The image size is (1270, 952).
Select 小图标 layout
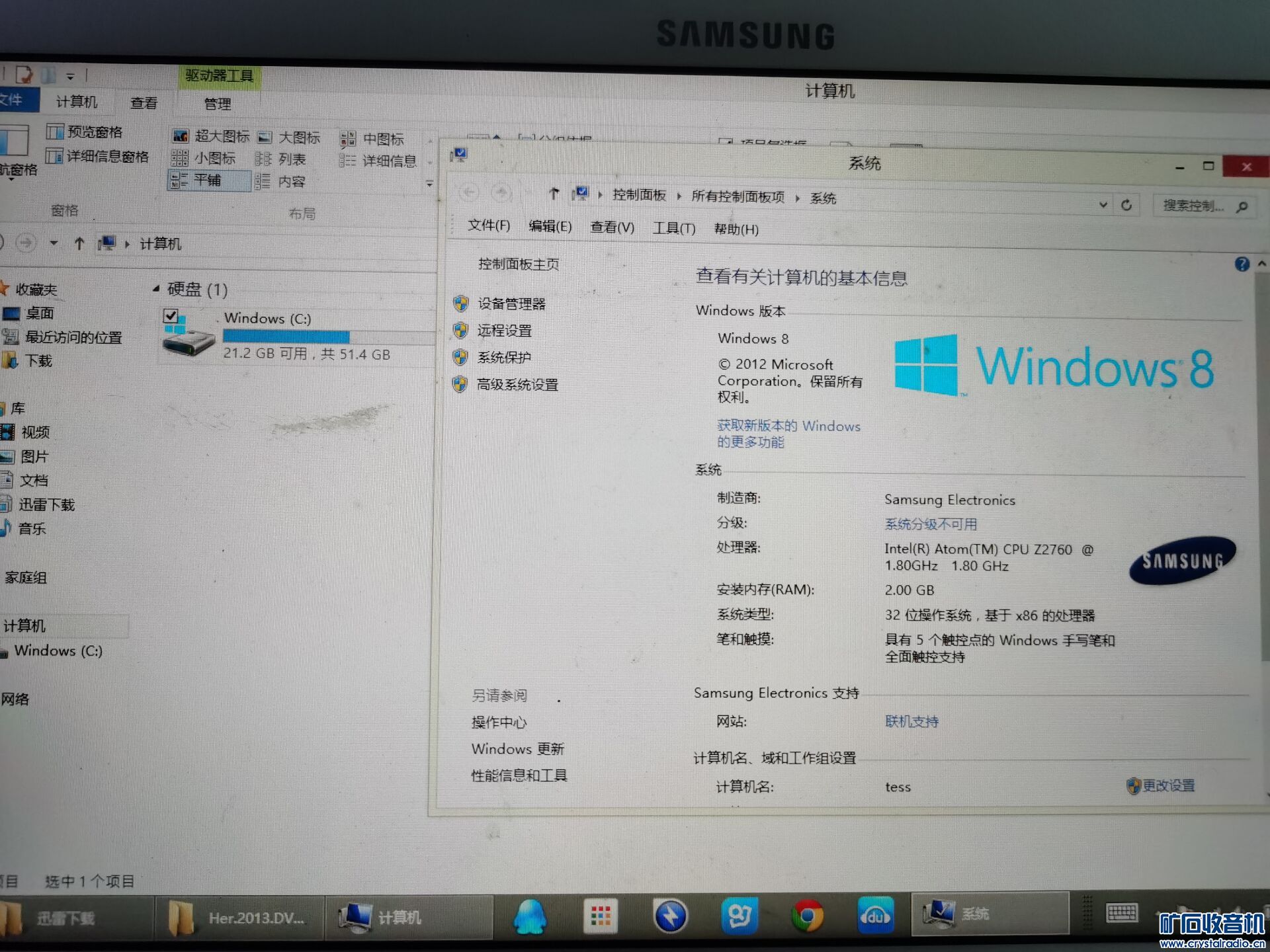(x=203, y=158)
